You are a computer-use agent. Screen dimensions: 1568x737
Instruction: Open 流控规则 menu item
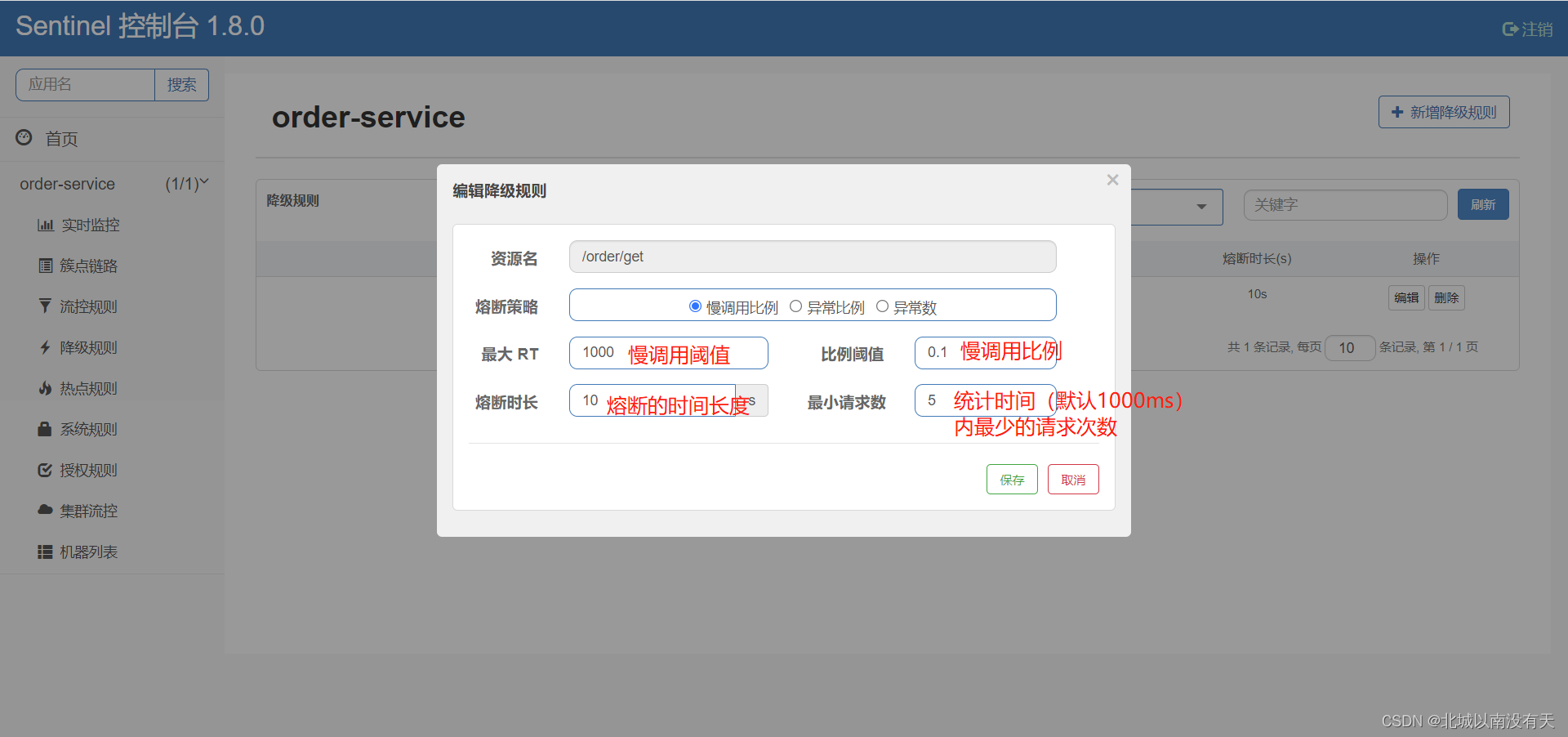coord(88,306)
